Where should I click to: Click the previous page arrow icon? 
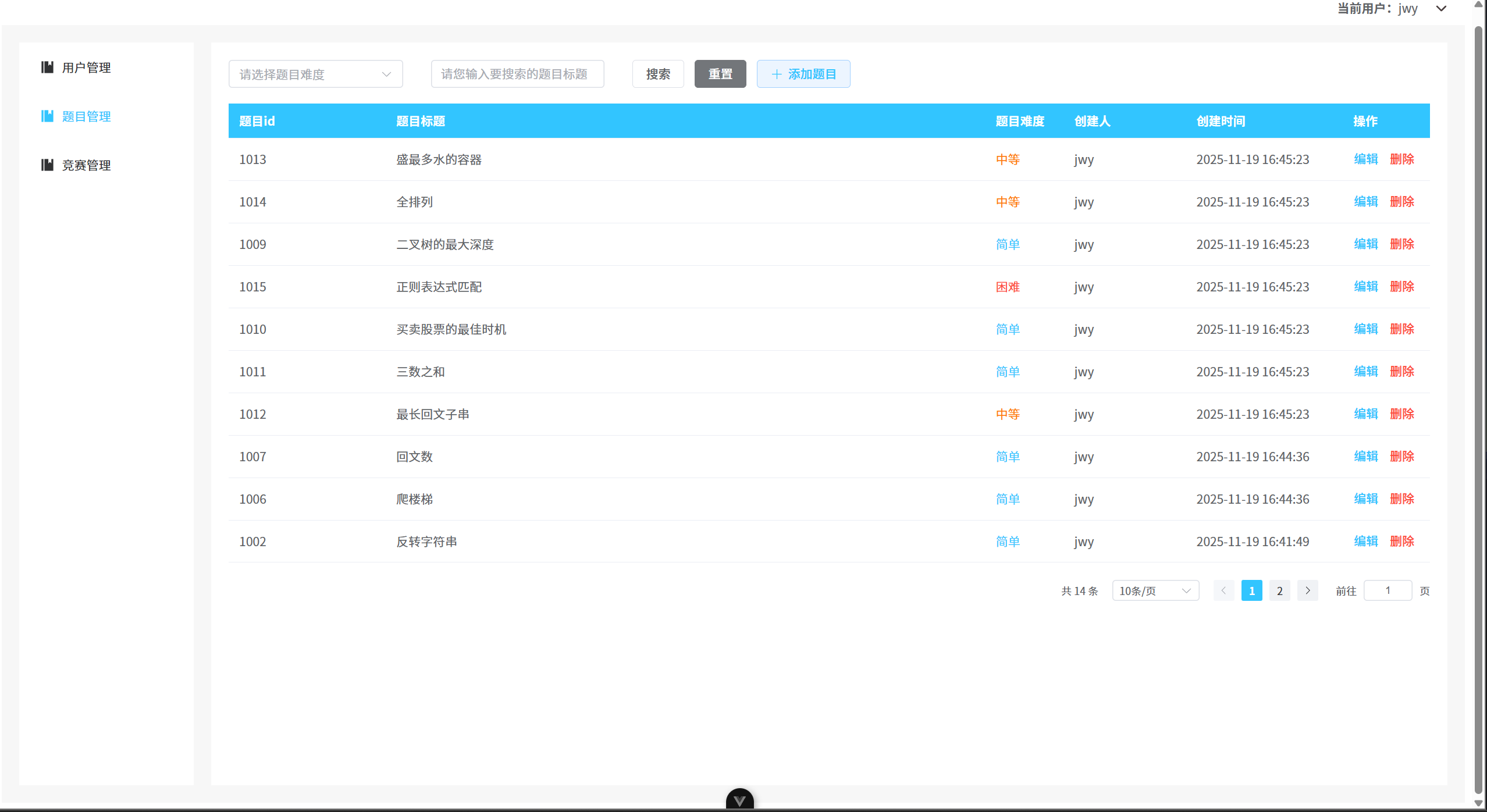coord(1224,590)
